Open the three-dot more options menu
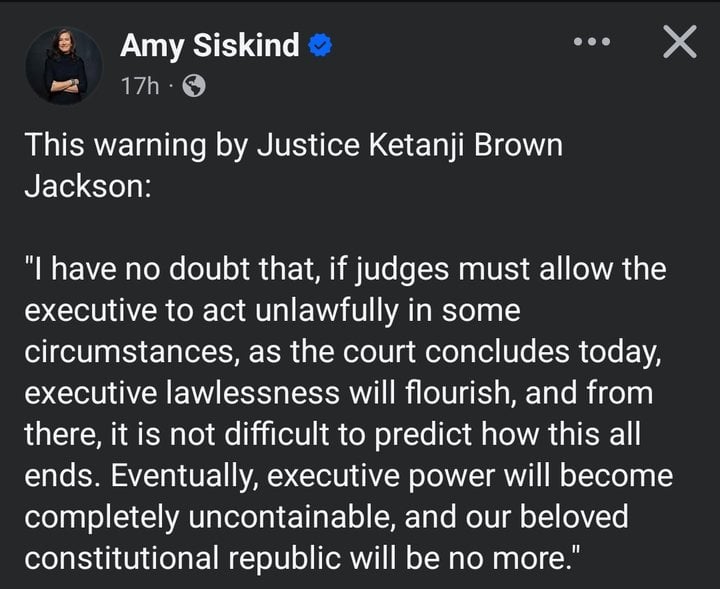This screenshot has height=589, width=720. tap(592, 42)
